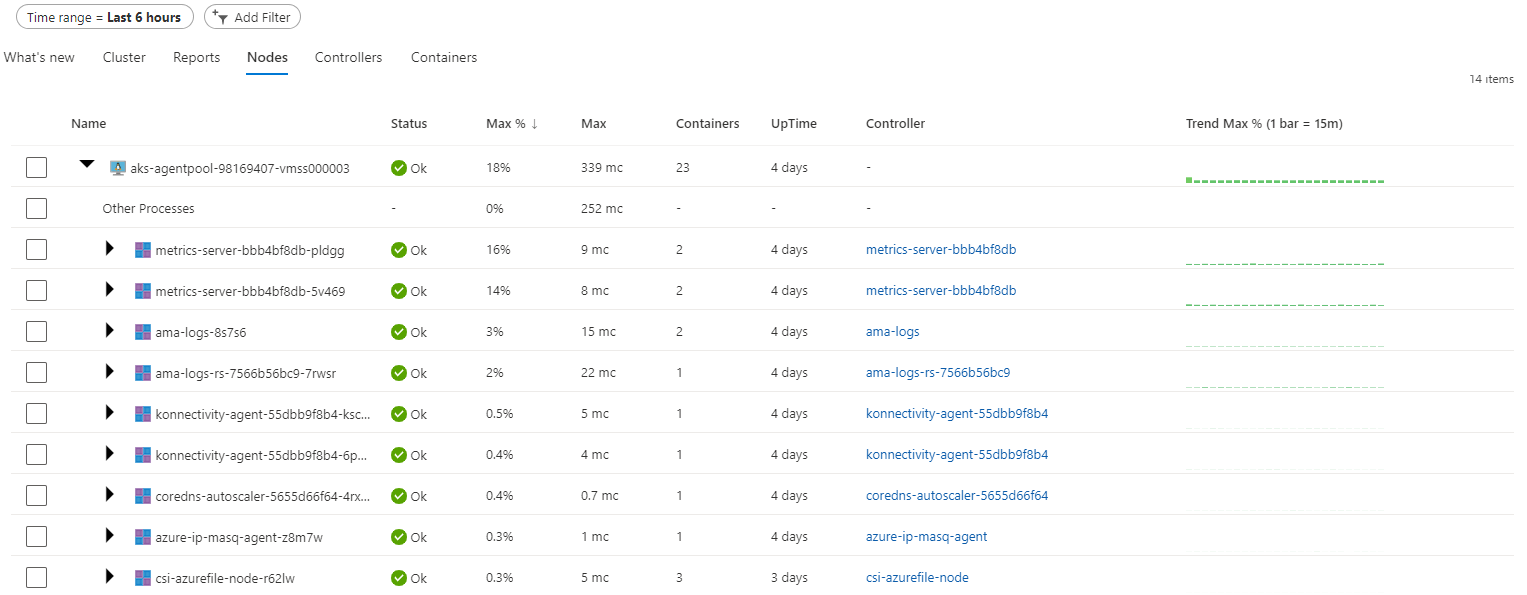Switch to the Controllers tab

click(348, 58)
